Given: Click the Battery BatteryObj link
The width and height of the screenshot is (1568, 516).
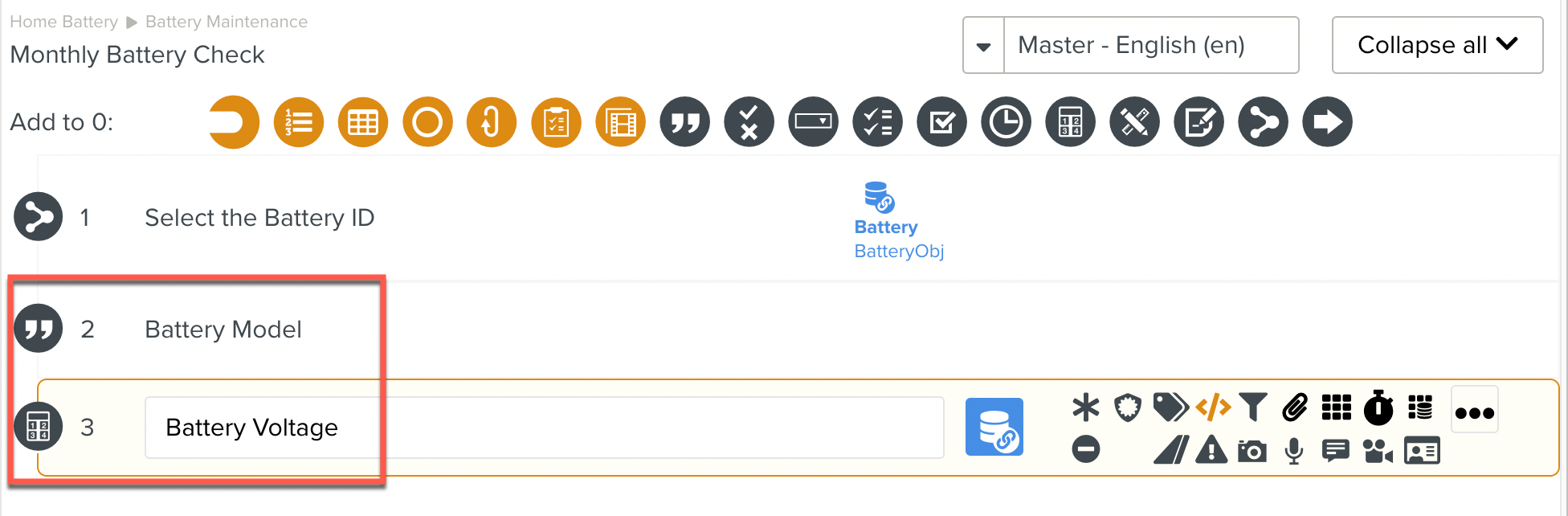Looking at the screenshot, I should tap(898, 238).
